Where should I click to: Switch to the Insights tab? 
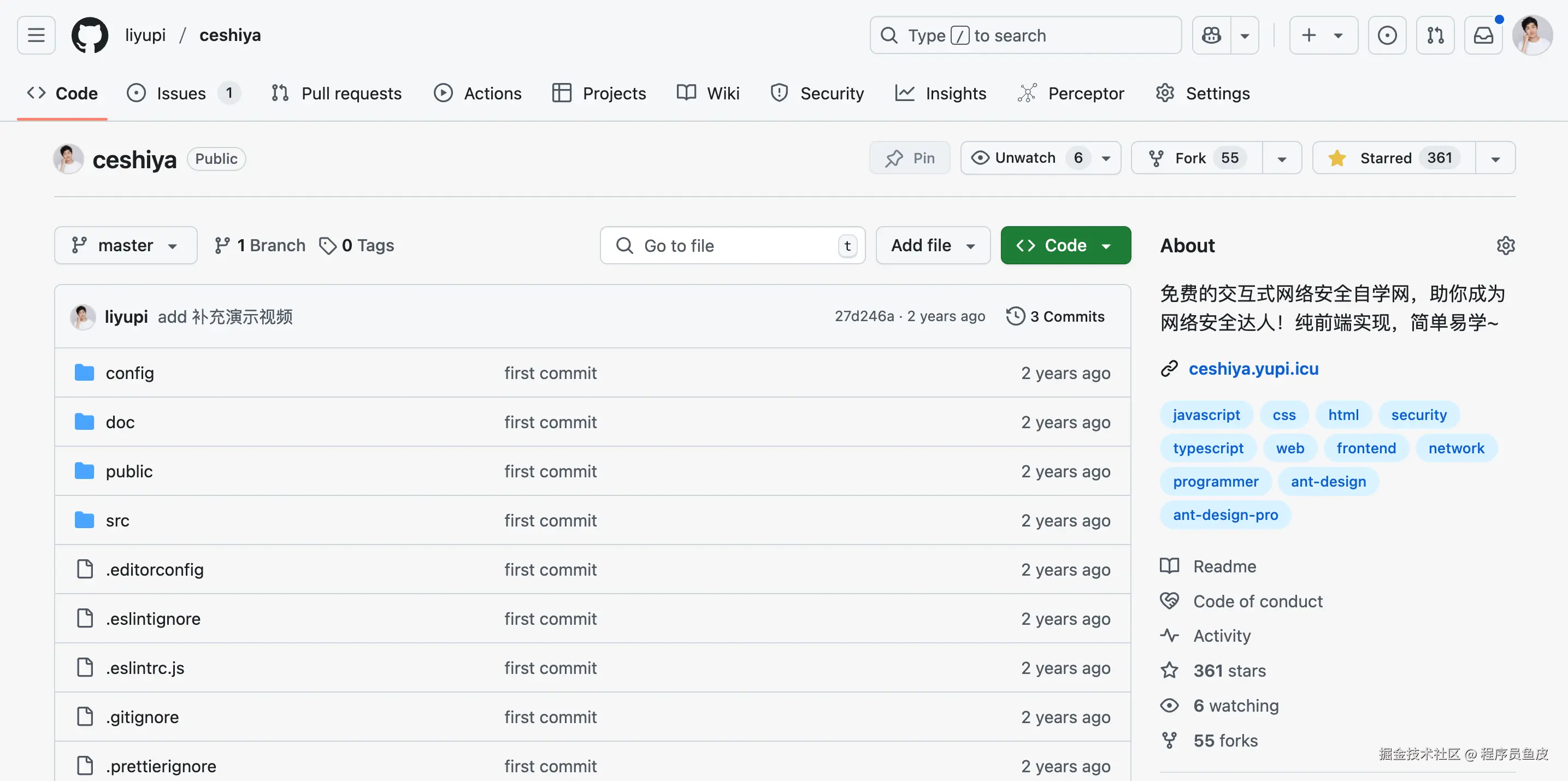tap(941, 94)
